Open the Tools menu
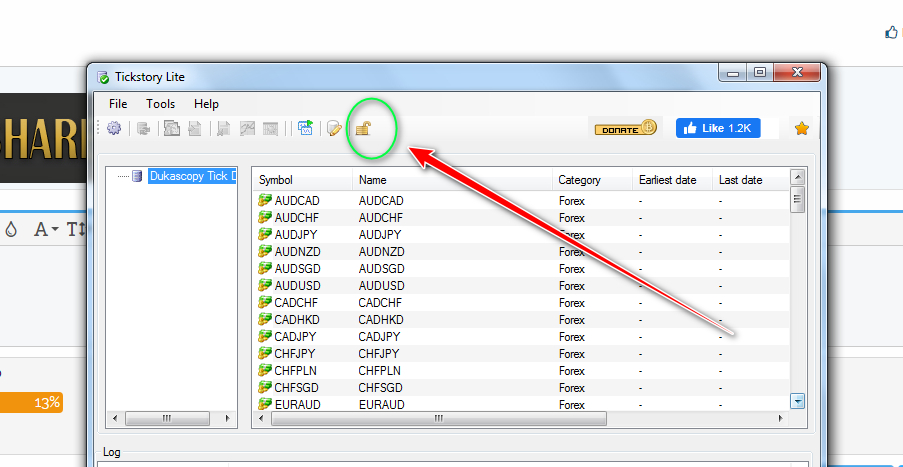The width and height of the screenshot is (903, 467). [x=161, y=104]
